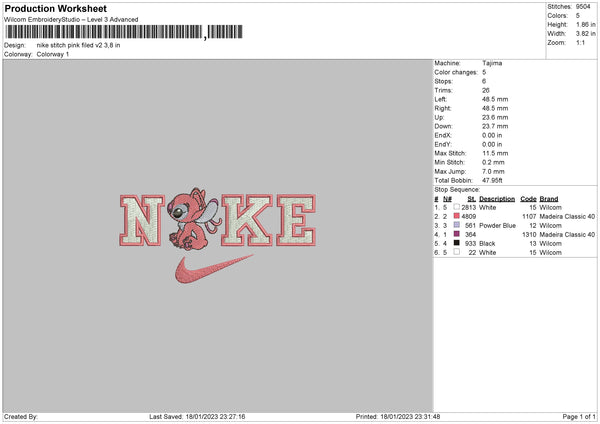Click the 'Printed: 18/01/2023 23:31:48' text

[398, 416]
